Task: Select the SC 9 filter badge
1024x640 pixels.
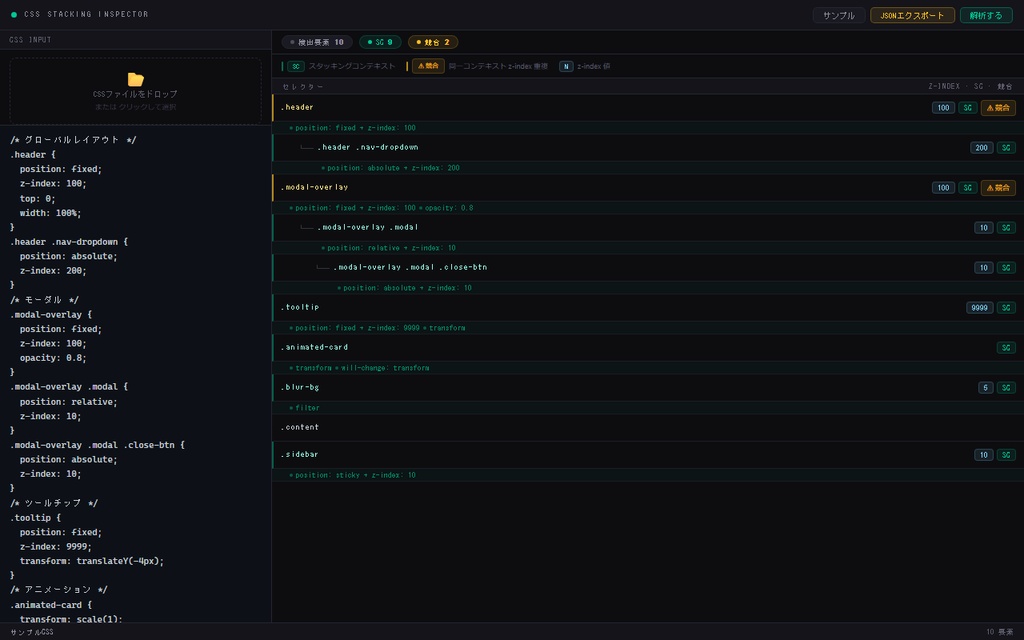Action: (380, 42)
